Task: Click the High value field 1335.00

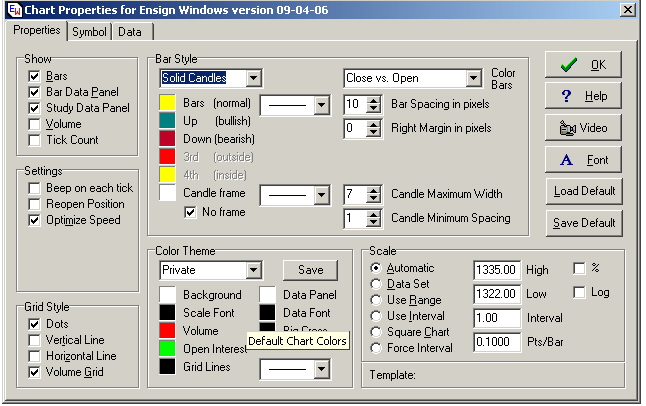Action: click(x=496, y=270)
